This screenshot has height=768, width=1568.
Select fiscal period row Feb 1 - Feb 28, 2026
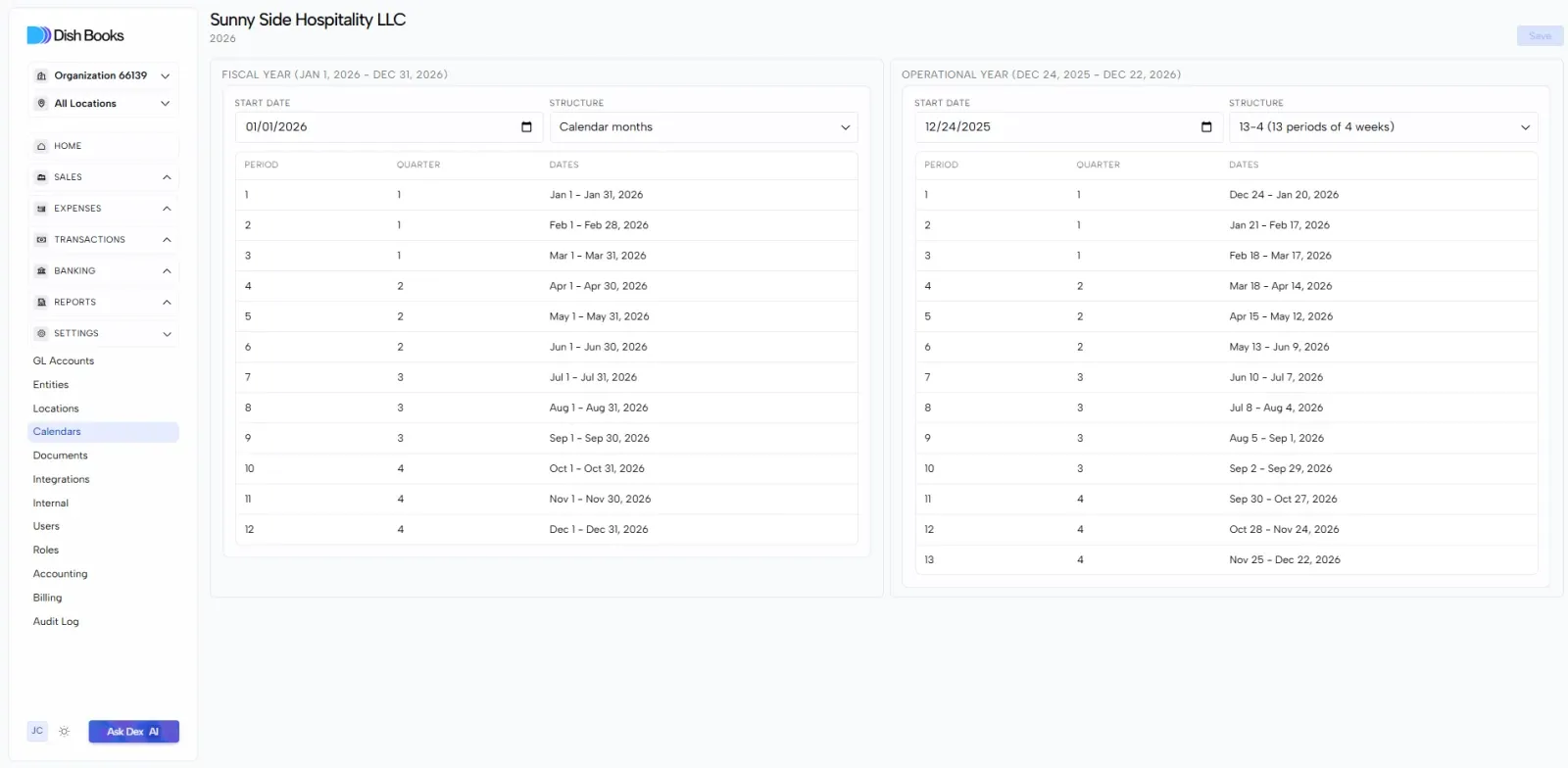[x=547, y=225]
